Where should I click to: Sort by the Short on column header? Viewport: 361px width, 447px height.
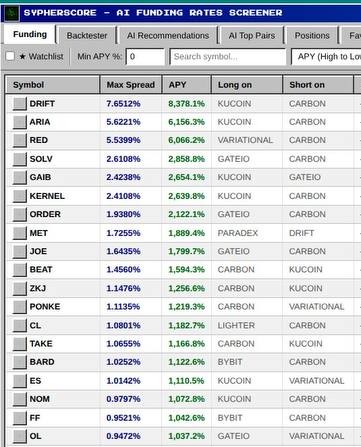[318, 85]
